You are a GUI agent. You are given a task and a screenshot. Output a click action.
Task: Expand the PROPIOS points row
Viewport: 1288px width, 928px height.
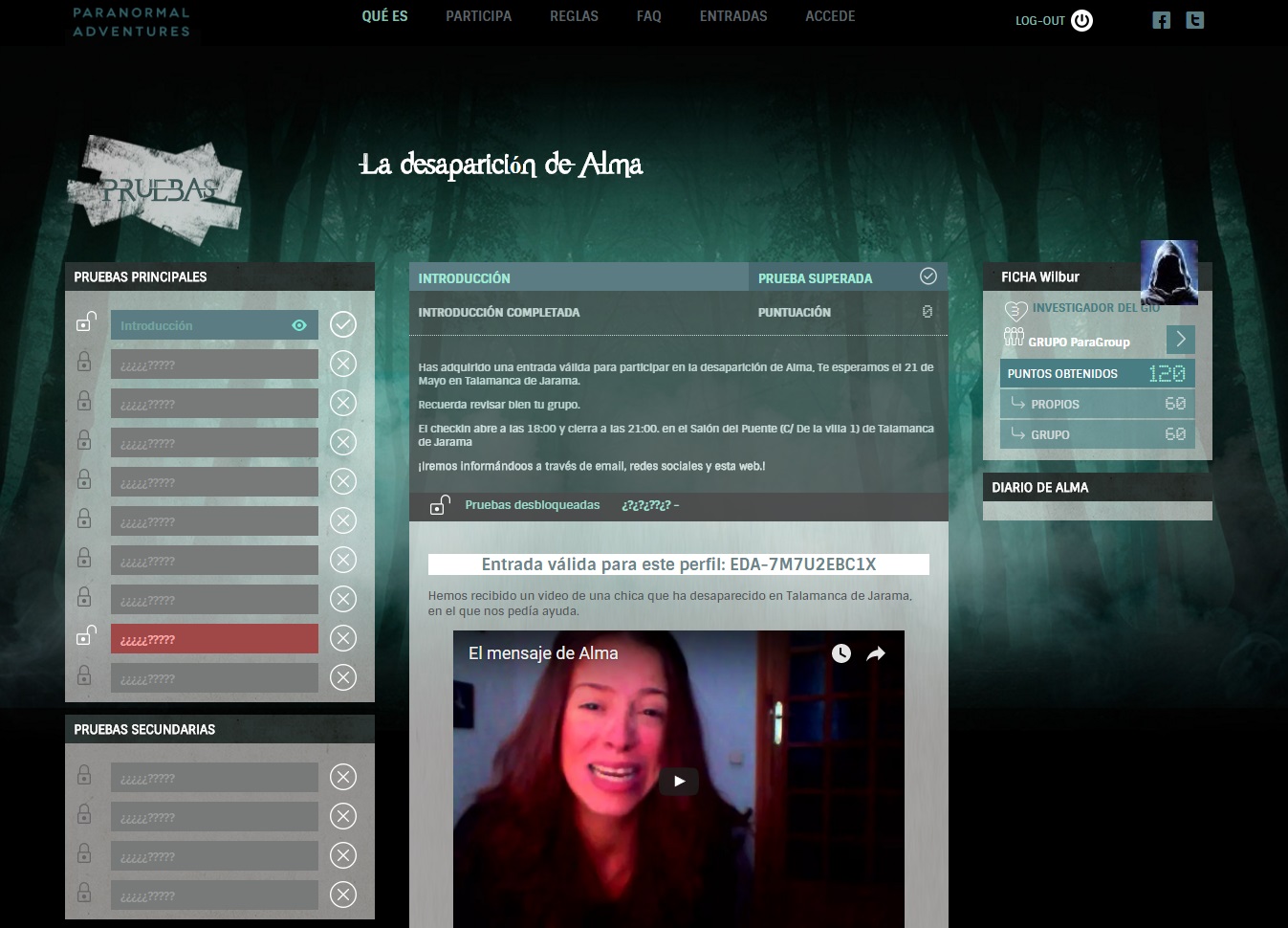[x=1097, y=405]
